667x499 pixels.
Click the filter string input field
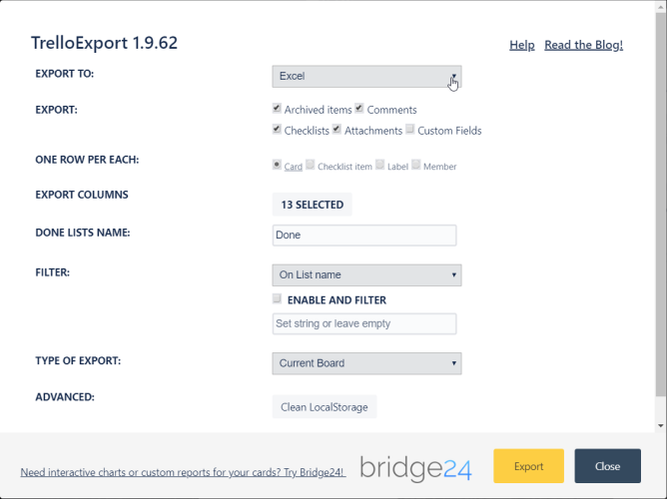pyautogui.click(x=364, y=324)
